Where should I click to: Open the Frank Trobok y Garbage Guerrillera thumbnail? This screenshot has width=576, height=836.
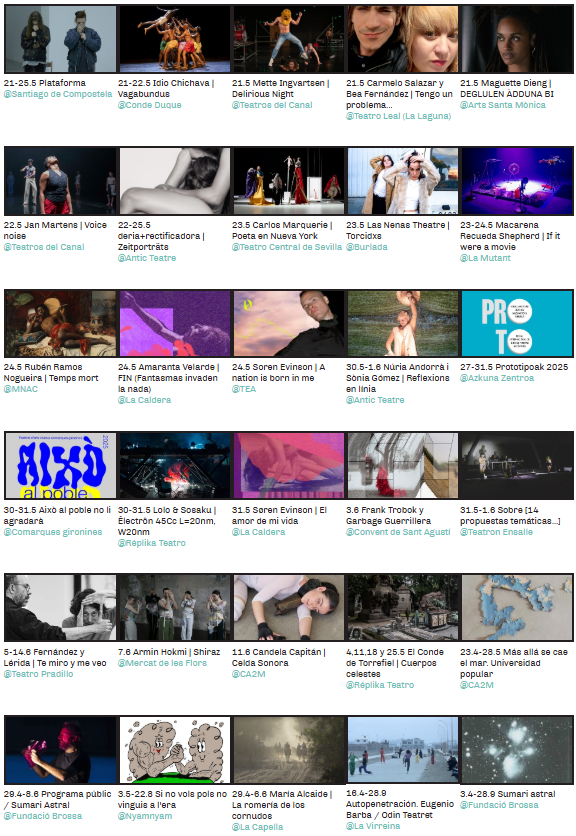pos(403,466)
